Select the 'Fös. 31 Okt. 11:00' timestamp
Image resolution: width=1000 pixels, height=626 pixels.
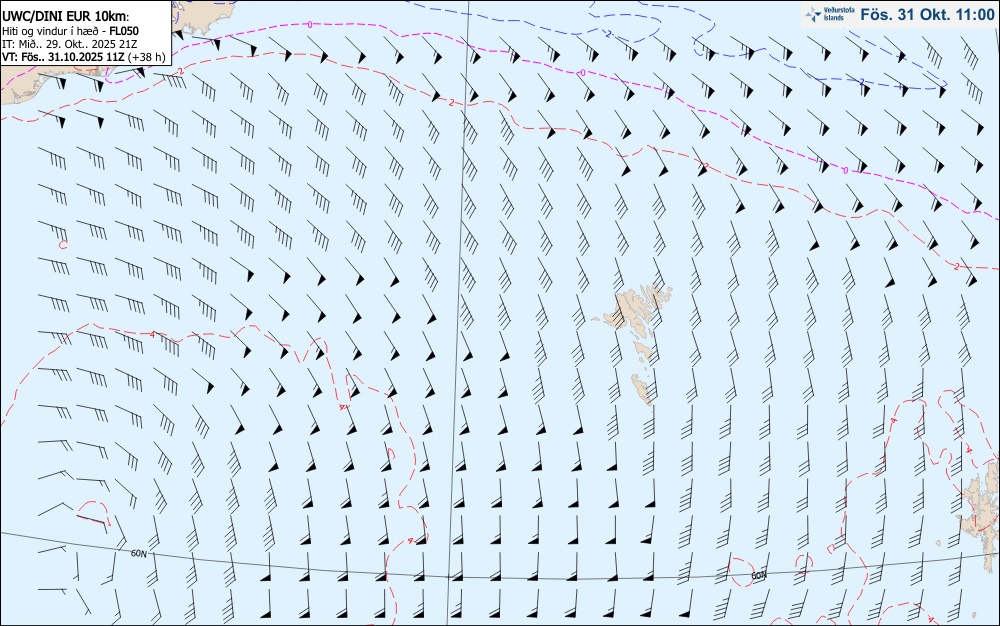(927, 15)
